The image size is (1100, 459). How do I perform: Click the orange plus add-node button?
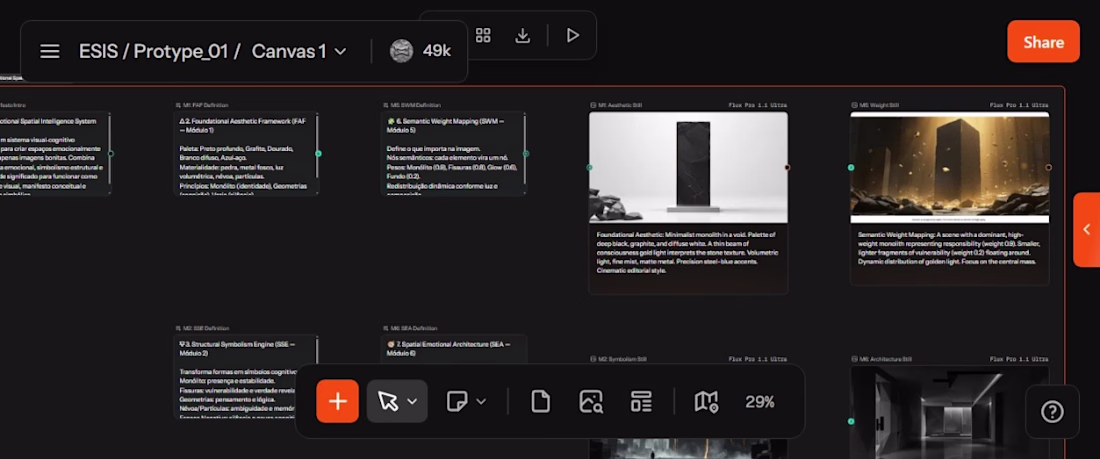(x=337, y=401)
